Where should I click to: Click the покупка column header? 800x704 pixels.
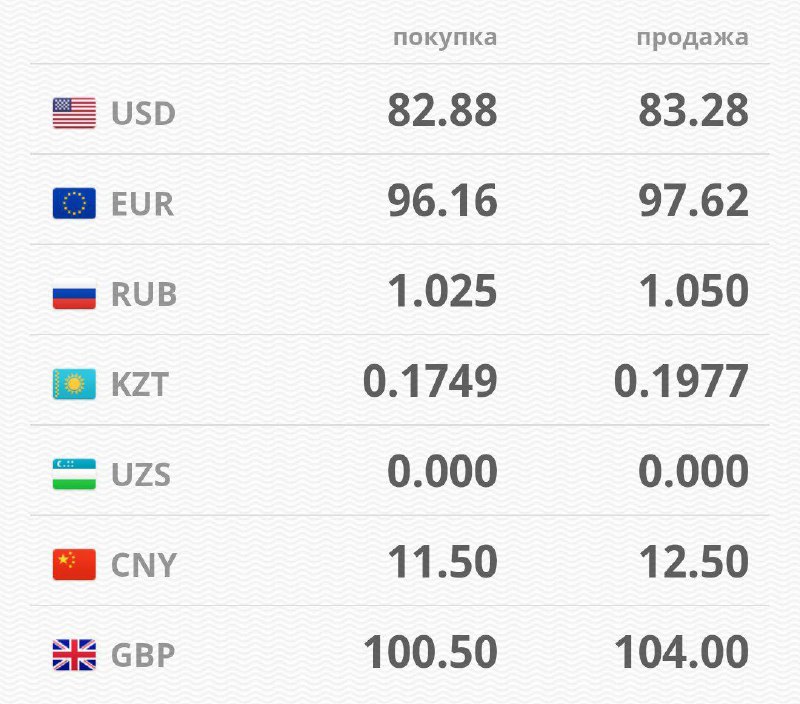pos(445,38)
